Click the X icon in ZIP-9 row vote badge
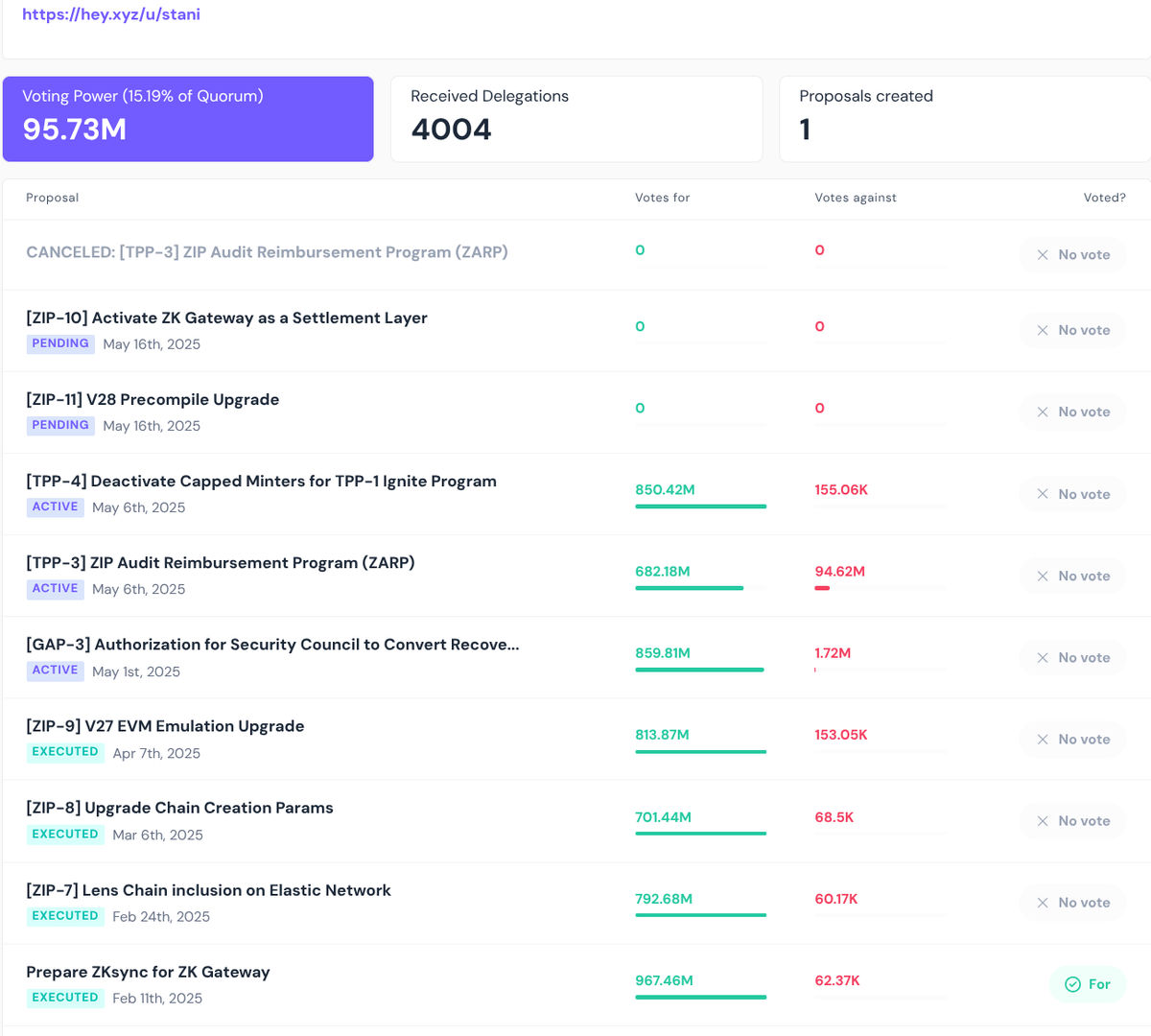 1043,740
